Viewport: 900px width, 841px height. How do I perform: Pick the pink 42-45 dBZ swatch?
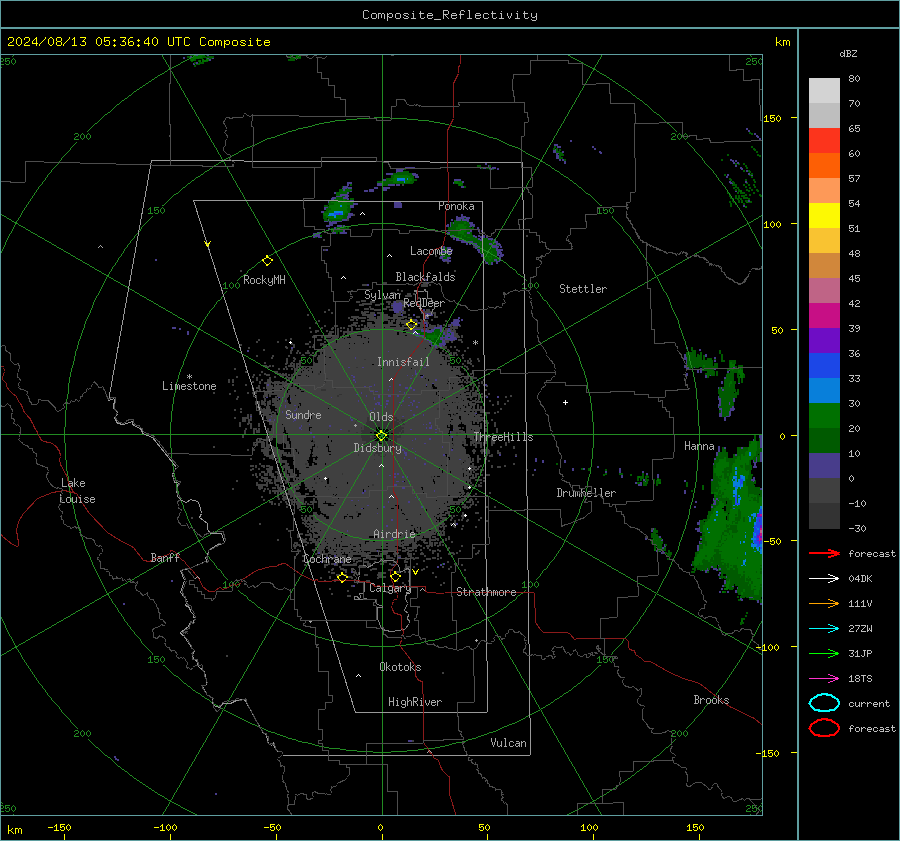(x=824, y=291)
